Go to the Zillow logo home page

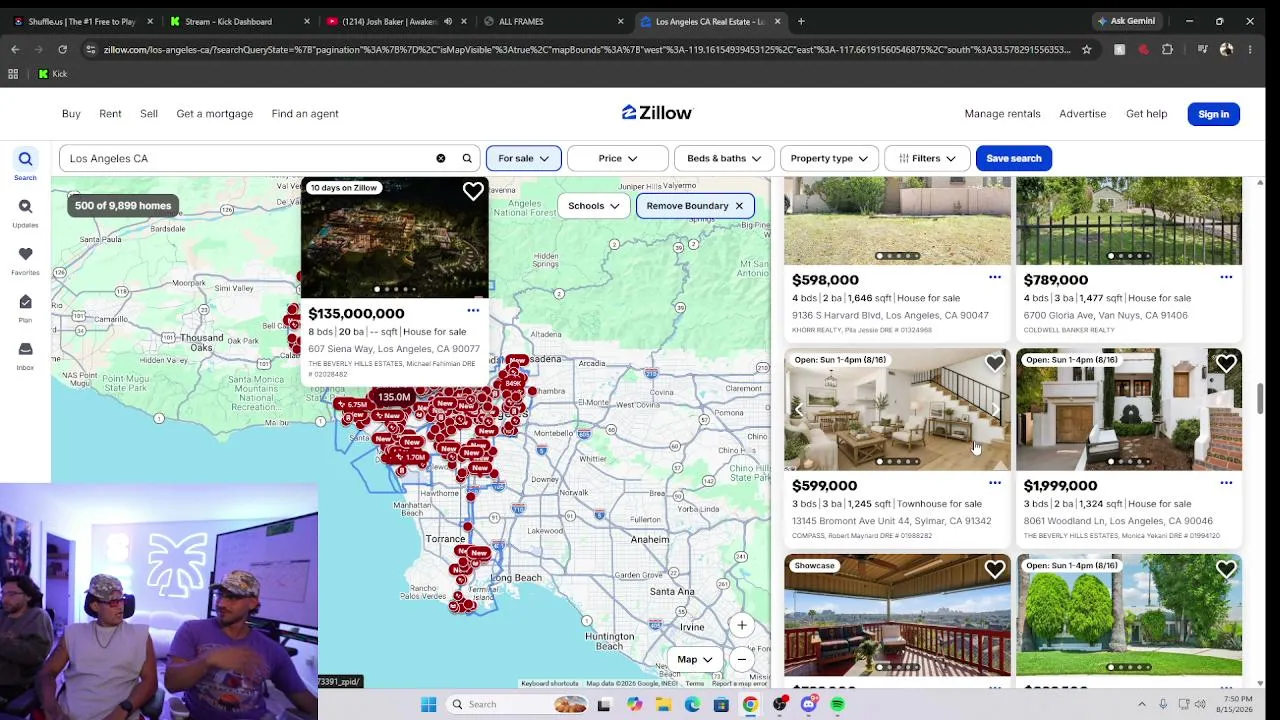[657, 113]
